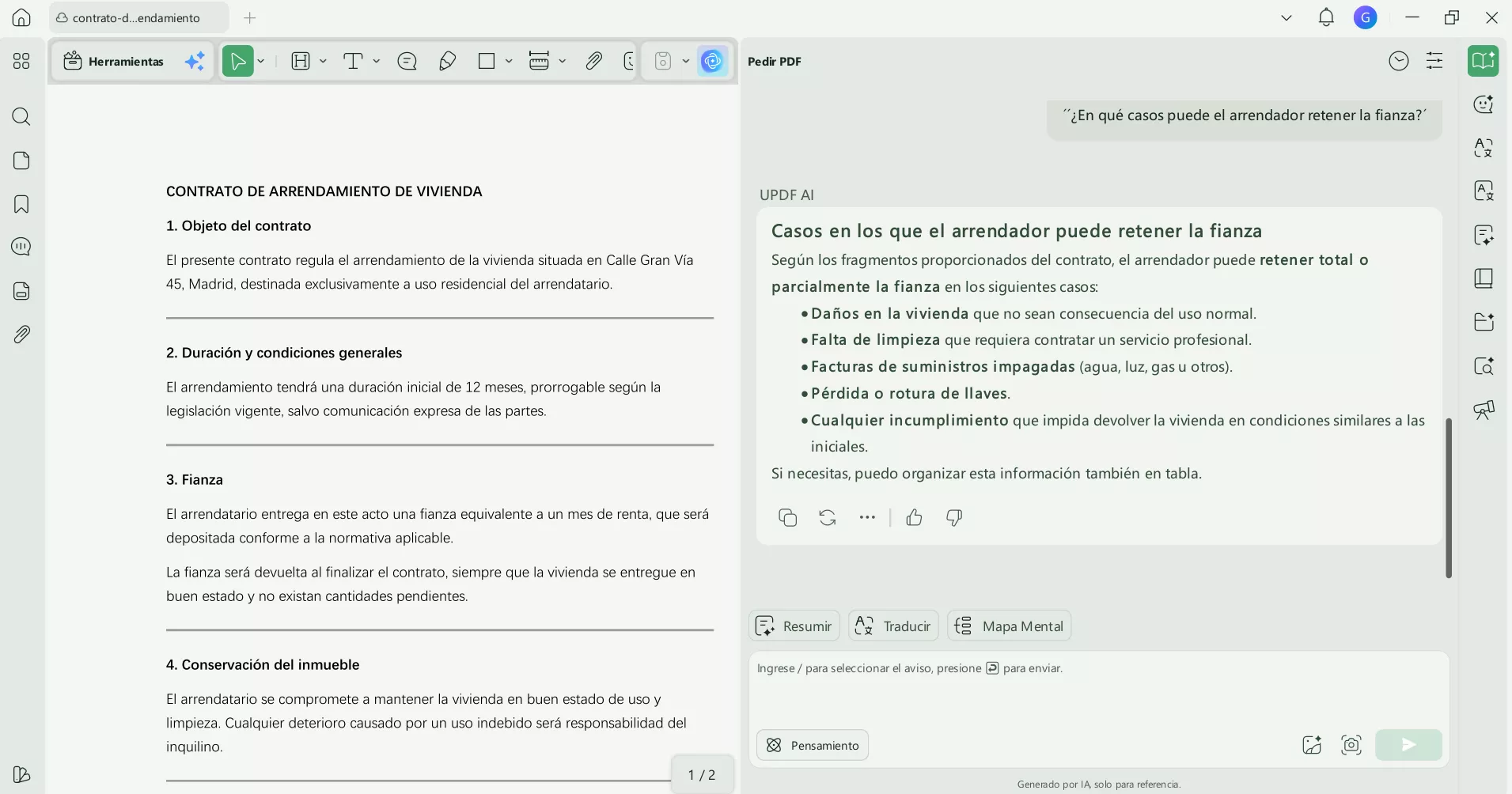Open the search tool in left sidebar

click(x=21, y=117)
